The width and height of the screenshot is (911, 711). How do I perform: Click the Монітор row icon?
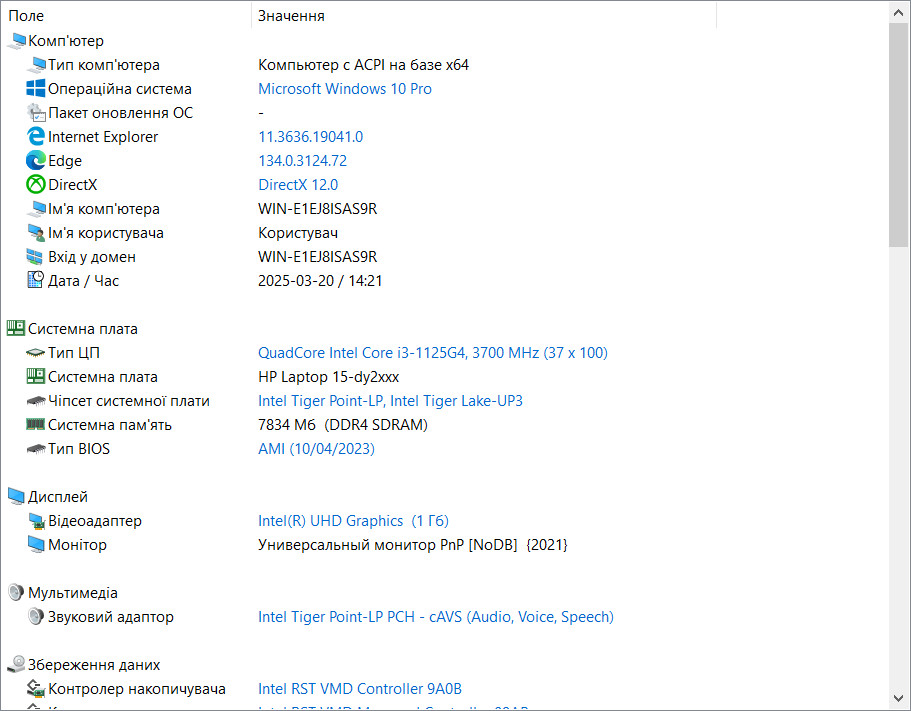pos(35,544)
